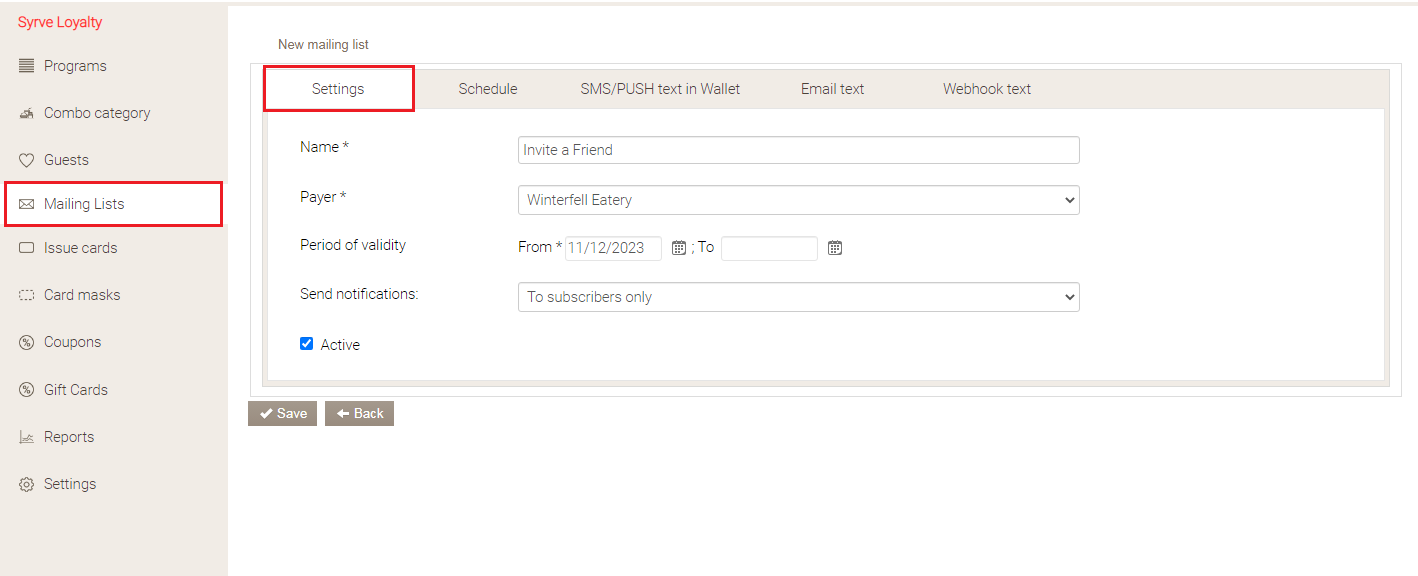Image resolution: width=1418 pixels, height=576 pixels.
Task: Switch to the Schedule tab
Action: (488, 89)
